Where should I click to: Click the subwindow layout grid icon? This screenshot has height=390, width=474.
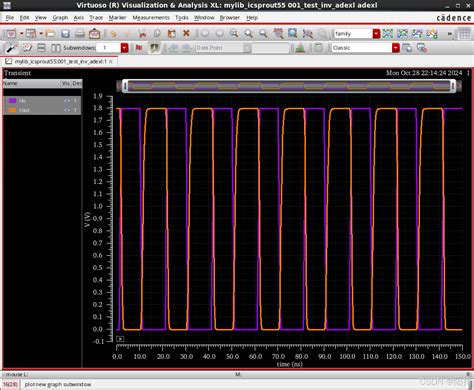[x=31, y=33]
